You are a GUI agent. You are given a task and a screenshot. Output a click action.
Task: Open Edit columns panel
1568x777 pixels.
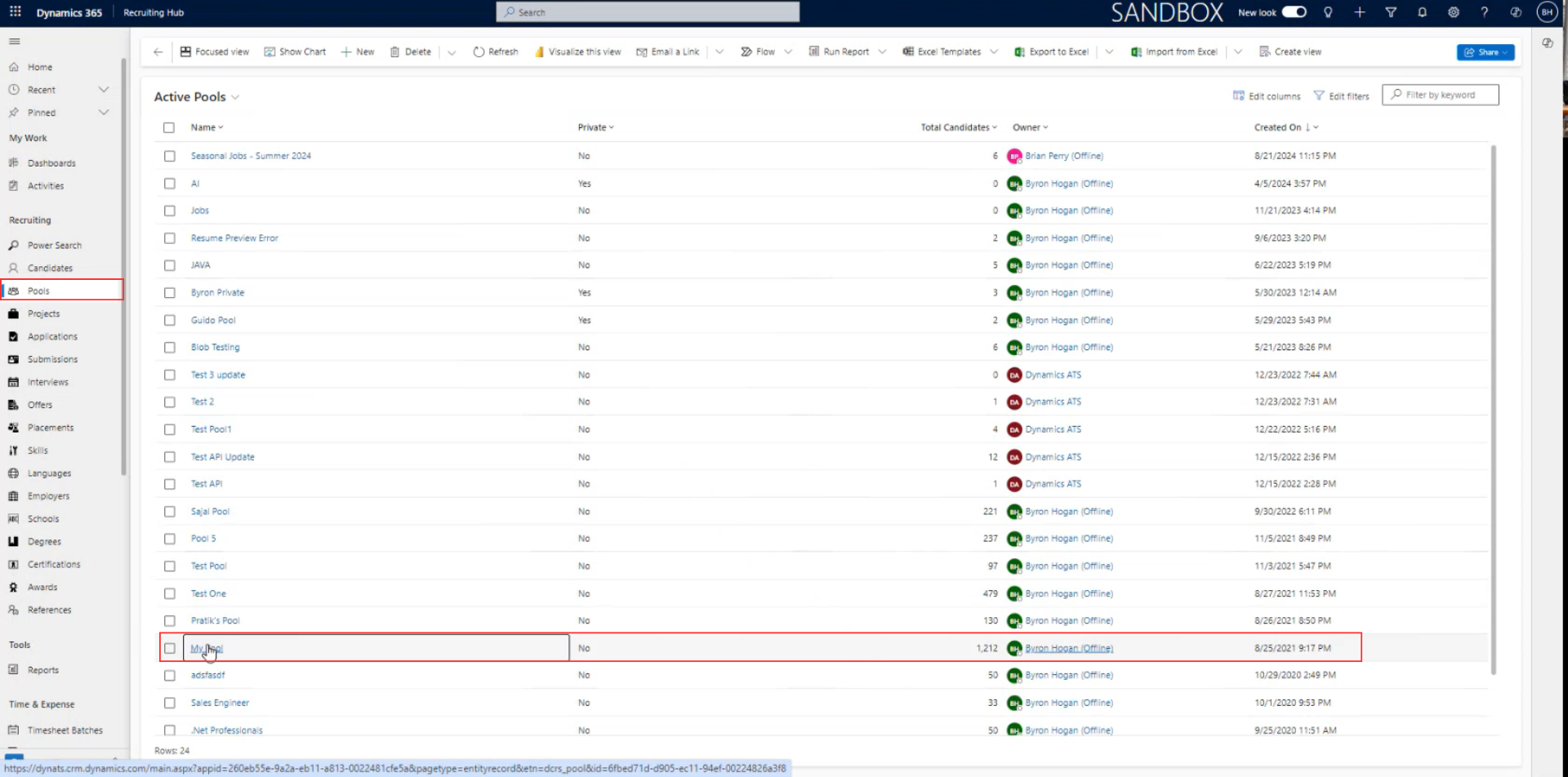[1267, 95]
